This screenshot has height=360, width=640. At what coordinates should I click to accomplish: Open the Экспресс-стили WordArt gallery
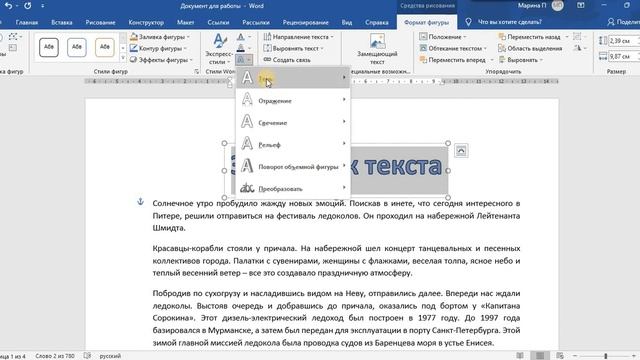[x=219, y=49]
